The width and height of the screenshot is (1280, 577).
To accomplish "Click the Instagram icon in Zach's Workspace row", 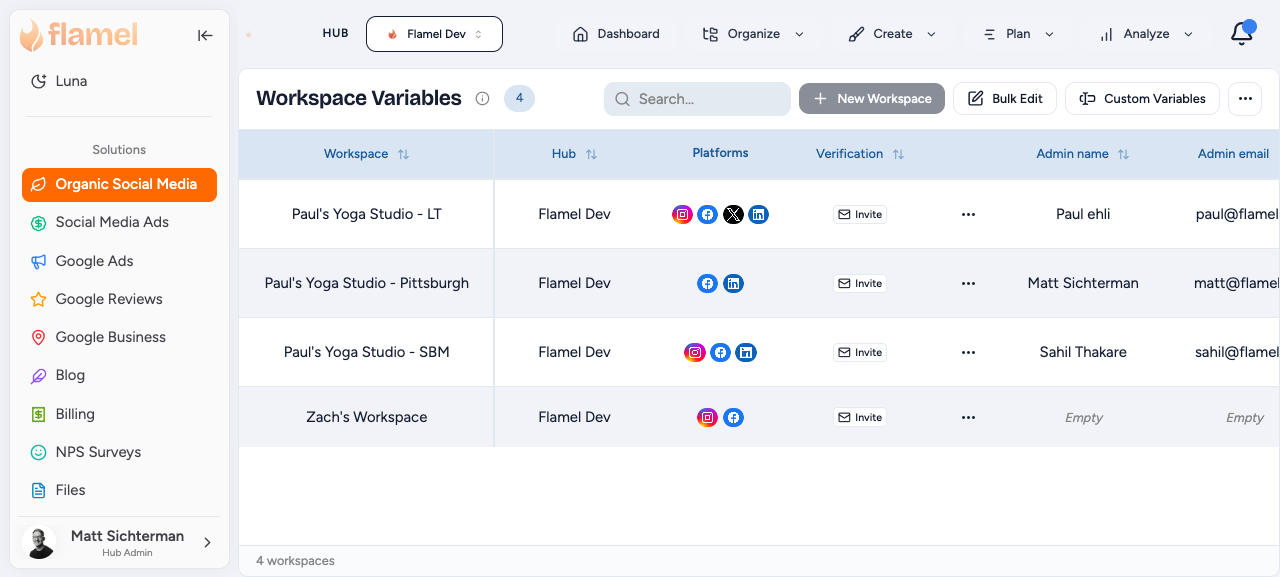I will [x=707, y=417].
